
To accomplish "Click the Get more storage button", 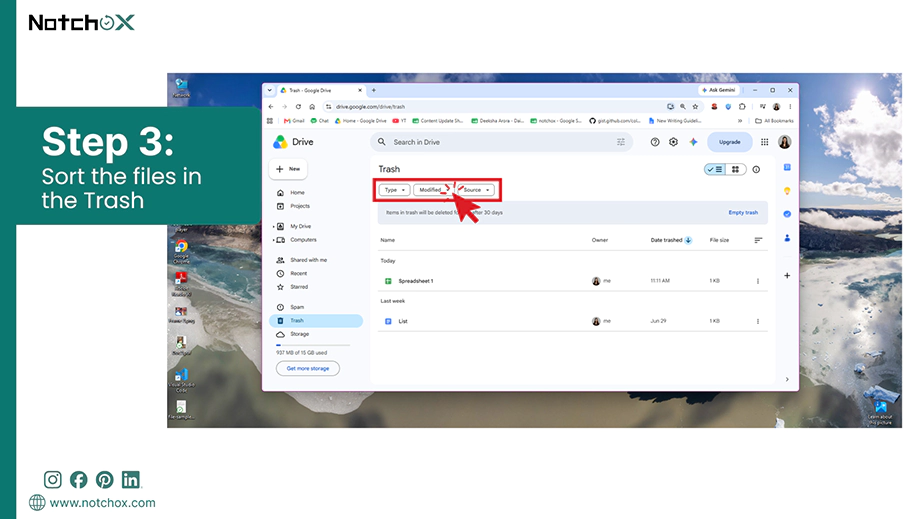I will [x=308, y=369].
